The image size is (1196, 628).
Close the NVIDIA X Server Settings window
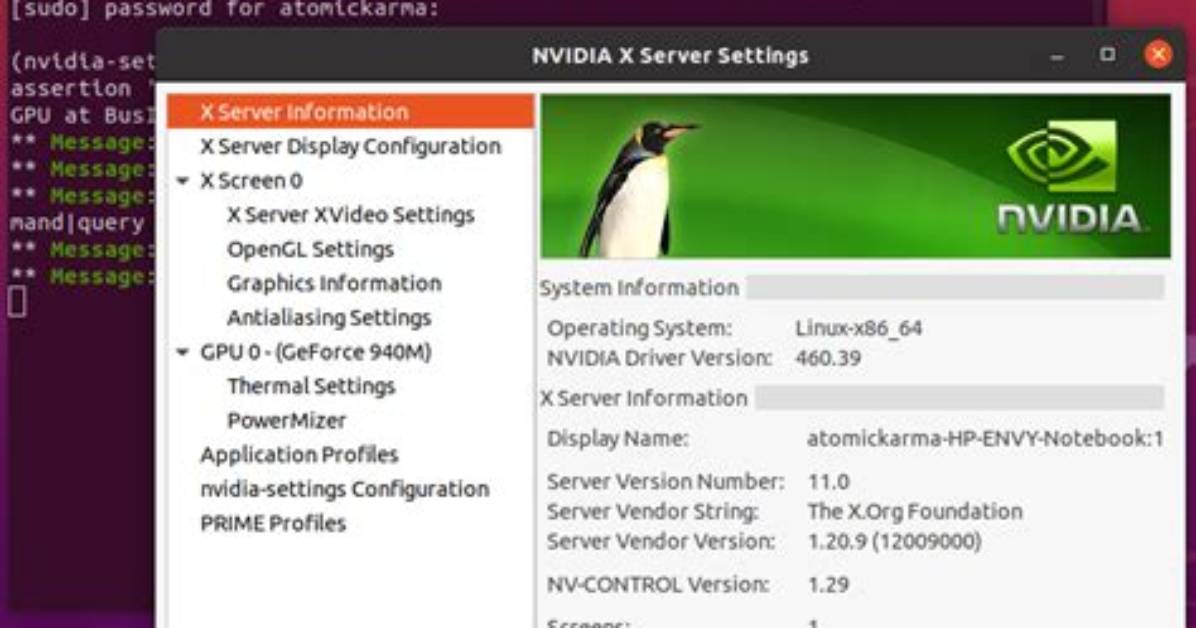coord(1158,55)
